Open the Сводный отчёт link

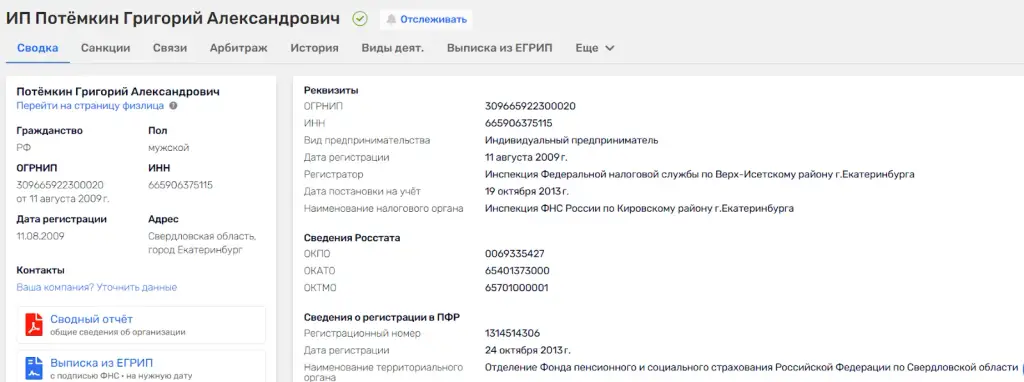pos(91,319)
